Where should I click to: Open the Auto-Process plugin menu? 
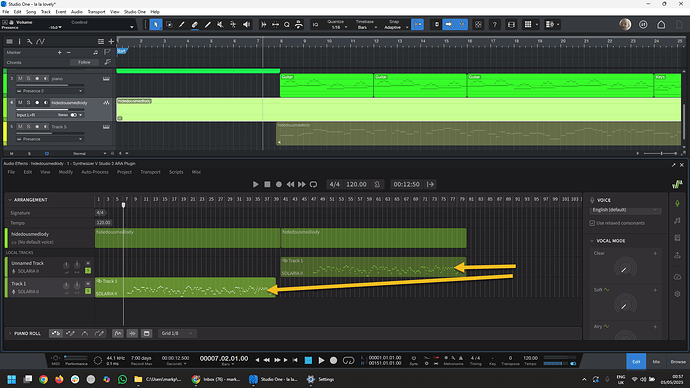point(95,172)
